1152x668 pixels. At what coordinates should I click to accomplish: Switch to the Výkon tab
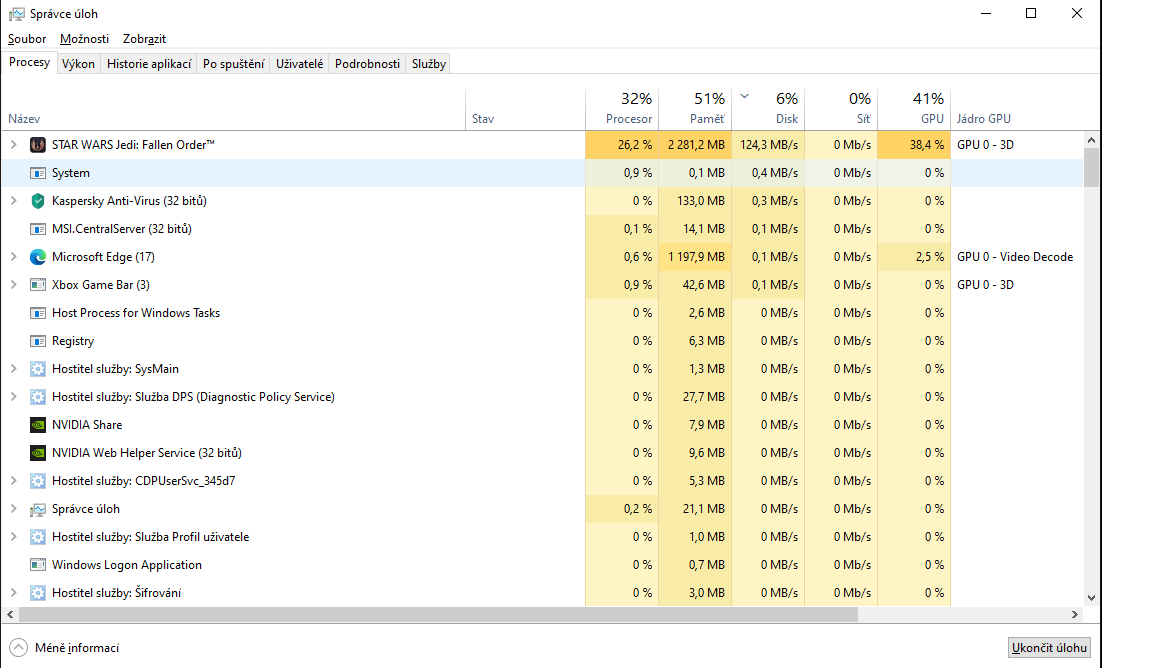78,64
